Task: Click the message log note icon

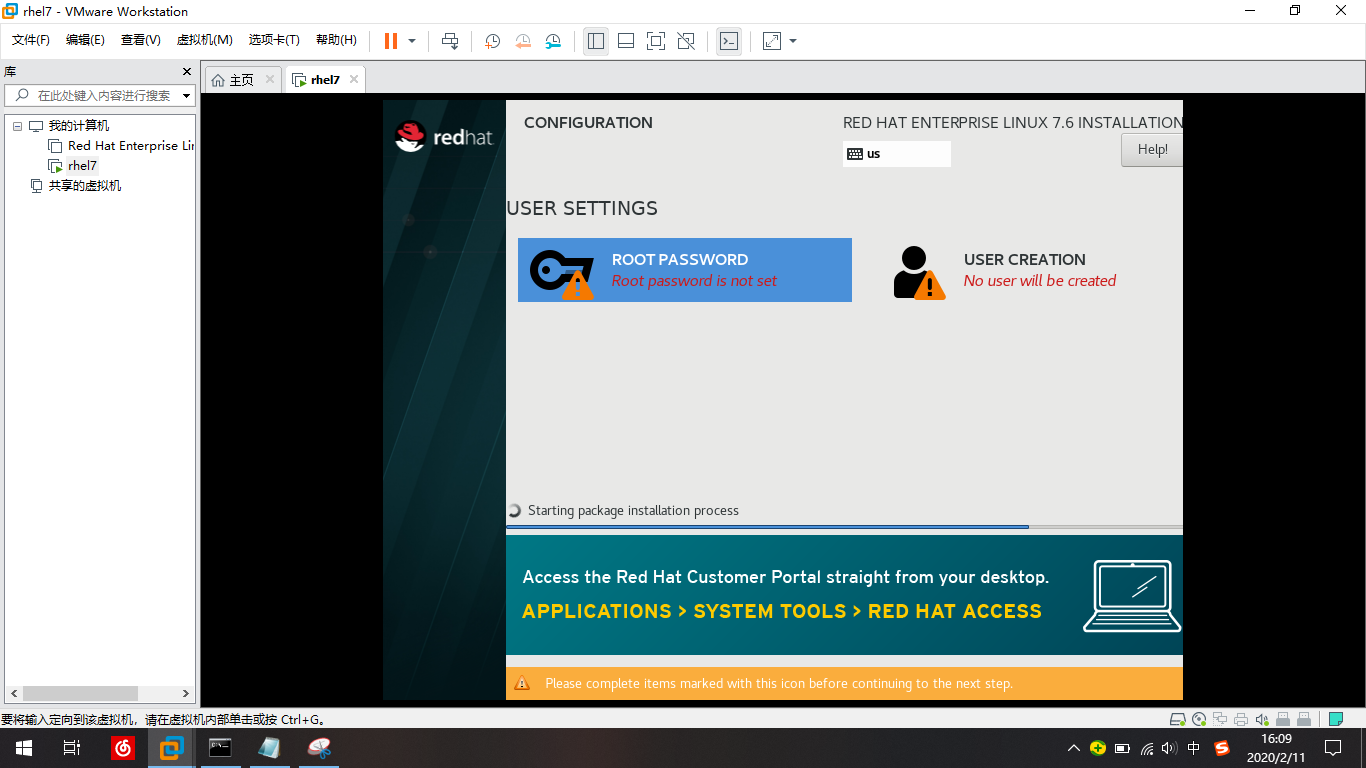Action: coord(1335,719)
